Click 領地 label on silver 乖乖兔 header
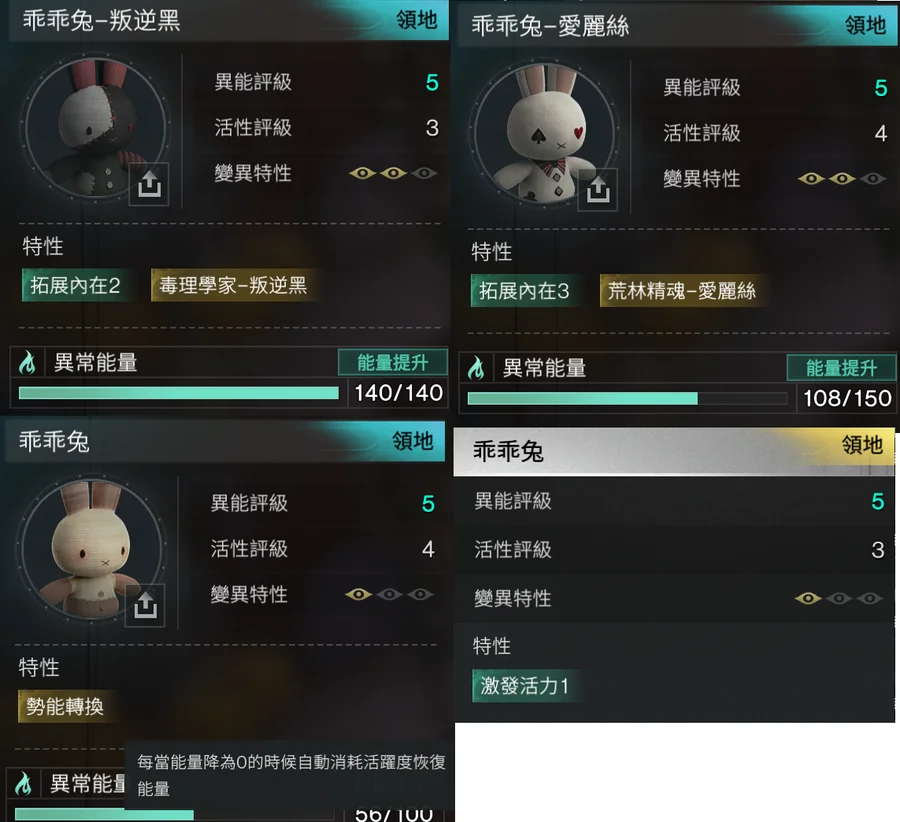The width and height of the screenshot is (900, 822). (x=862, y=445)
